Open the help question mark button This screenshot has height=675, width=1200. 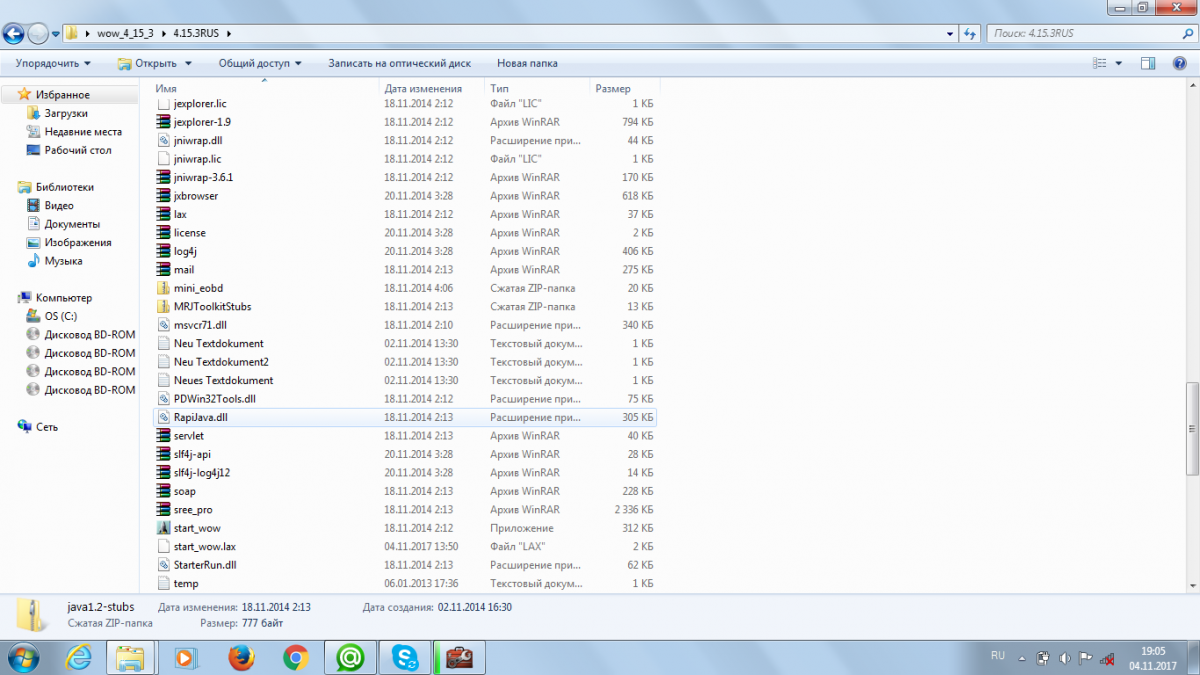pyautogui.click(x=1178, y=63)
